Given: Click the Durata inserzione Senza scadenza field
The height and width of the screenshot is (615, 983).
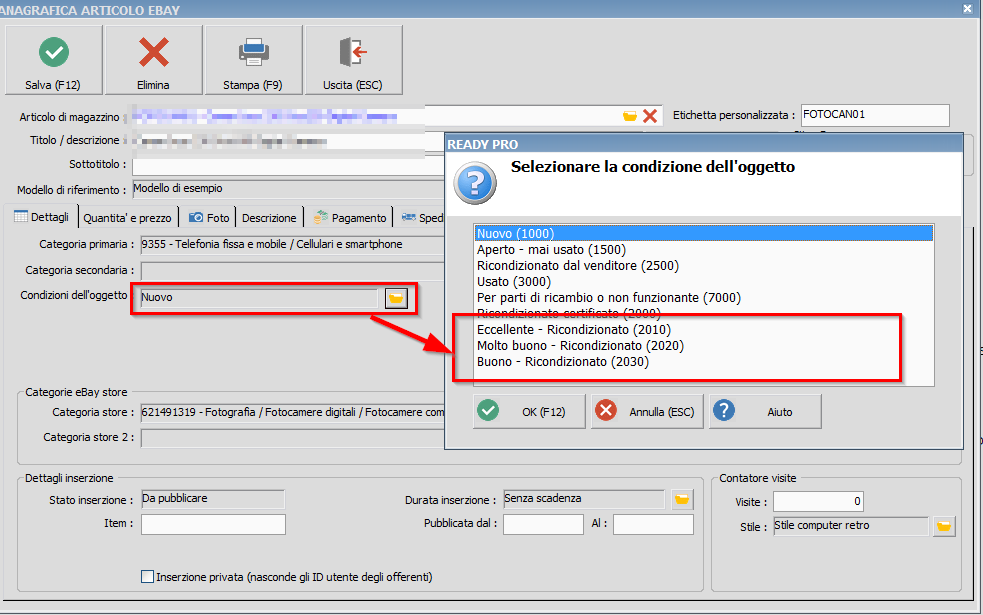Looking at the screenshot, I should [584, 499].
